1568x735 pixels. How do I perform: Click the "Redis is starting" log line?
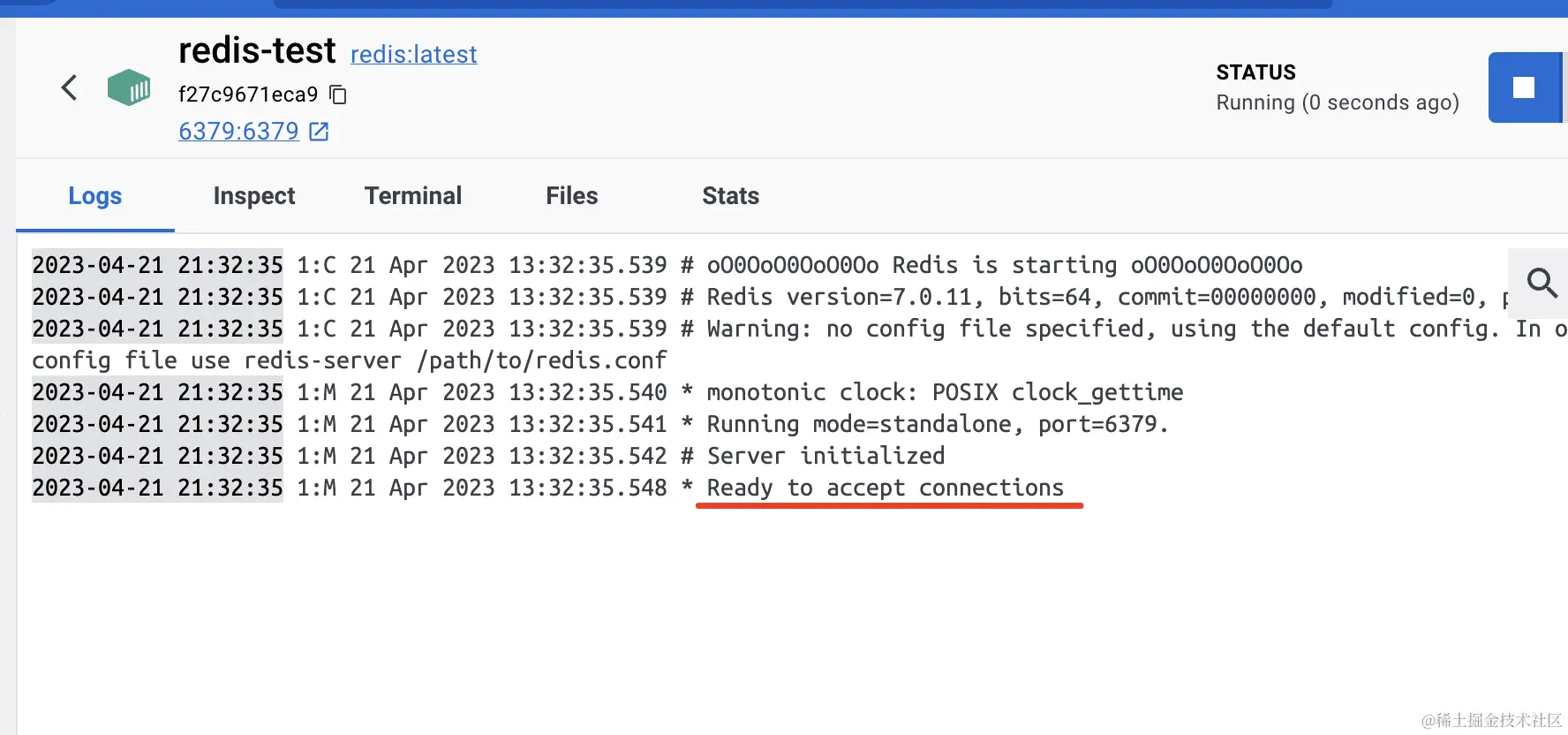tap(1005, 265)
